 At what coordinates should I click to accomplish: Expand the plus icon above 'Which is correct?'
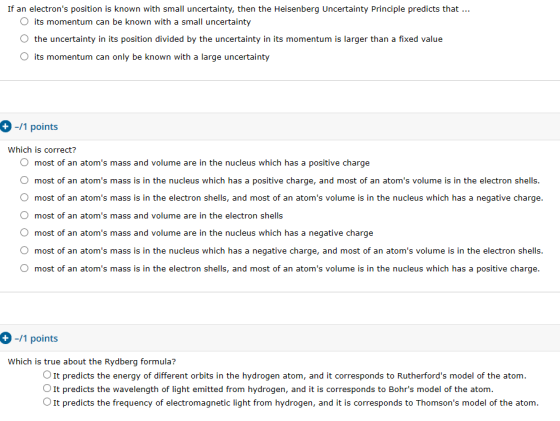[x=5, y=126]
